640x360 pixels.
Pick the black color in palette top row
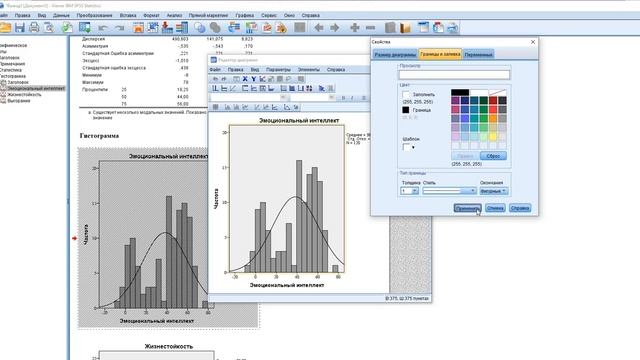pos(460,92)
